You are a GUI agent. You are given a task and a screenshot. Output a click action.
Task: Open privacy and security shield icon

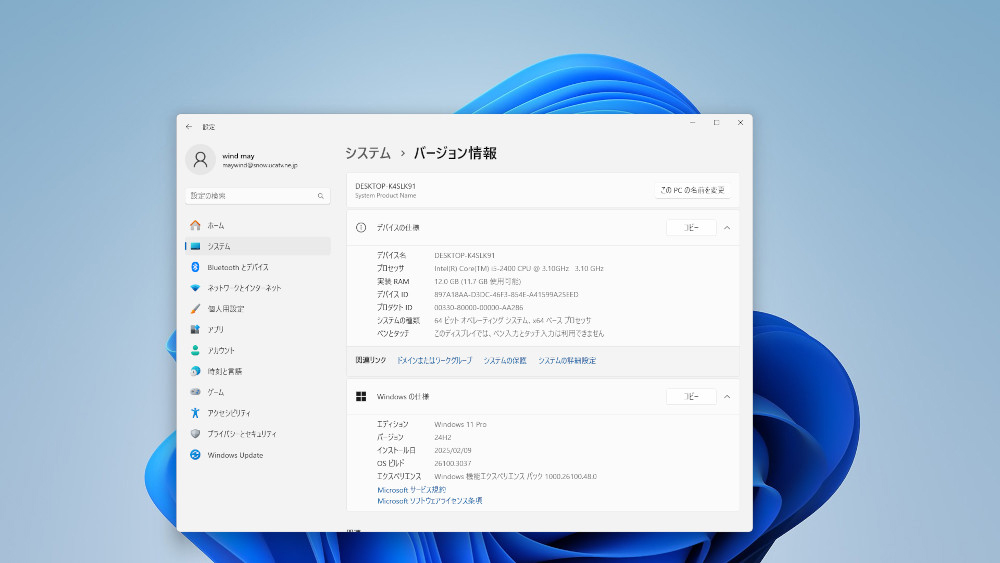[195, 434]
